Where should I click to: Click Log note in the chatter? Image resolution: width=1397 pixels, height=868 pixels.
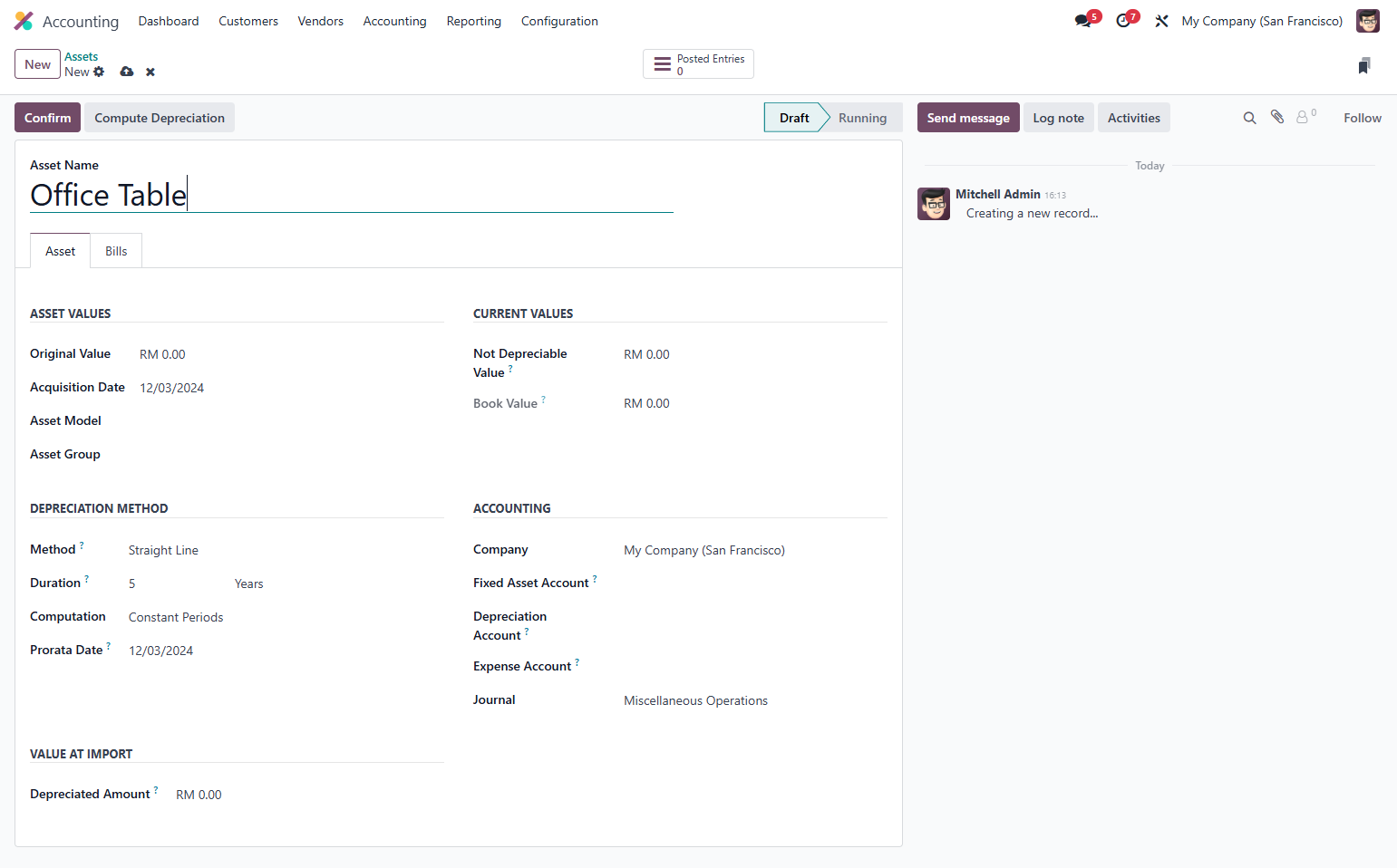point(1058,118)
